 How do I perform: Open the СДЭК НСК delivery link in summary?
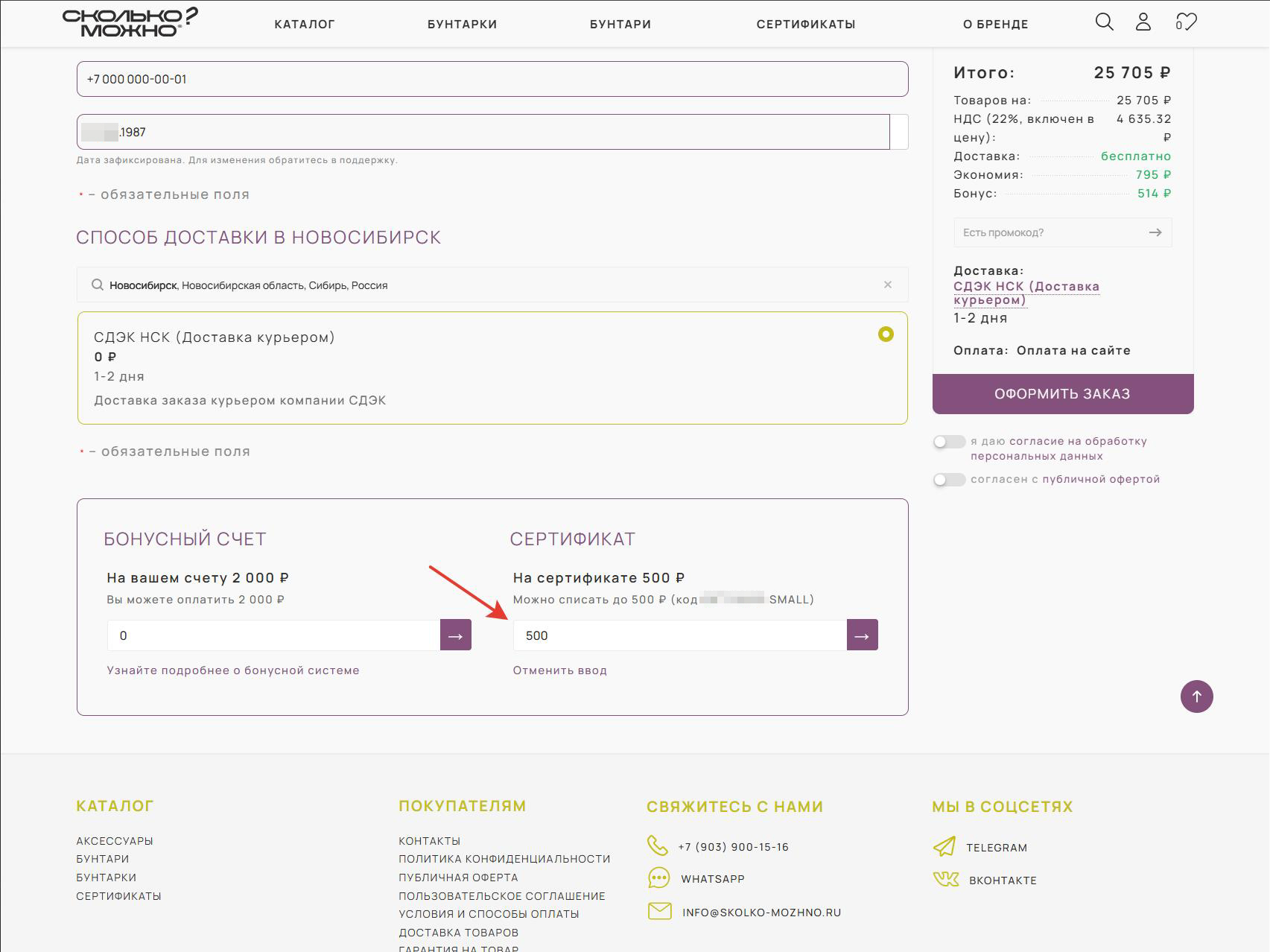coord(1026,293)
